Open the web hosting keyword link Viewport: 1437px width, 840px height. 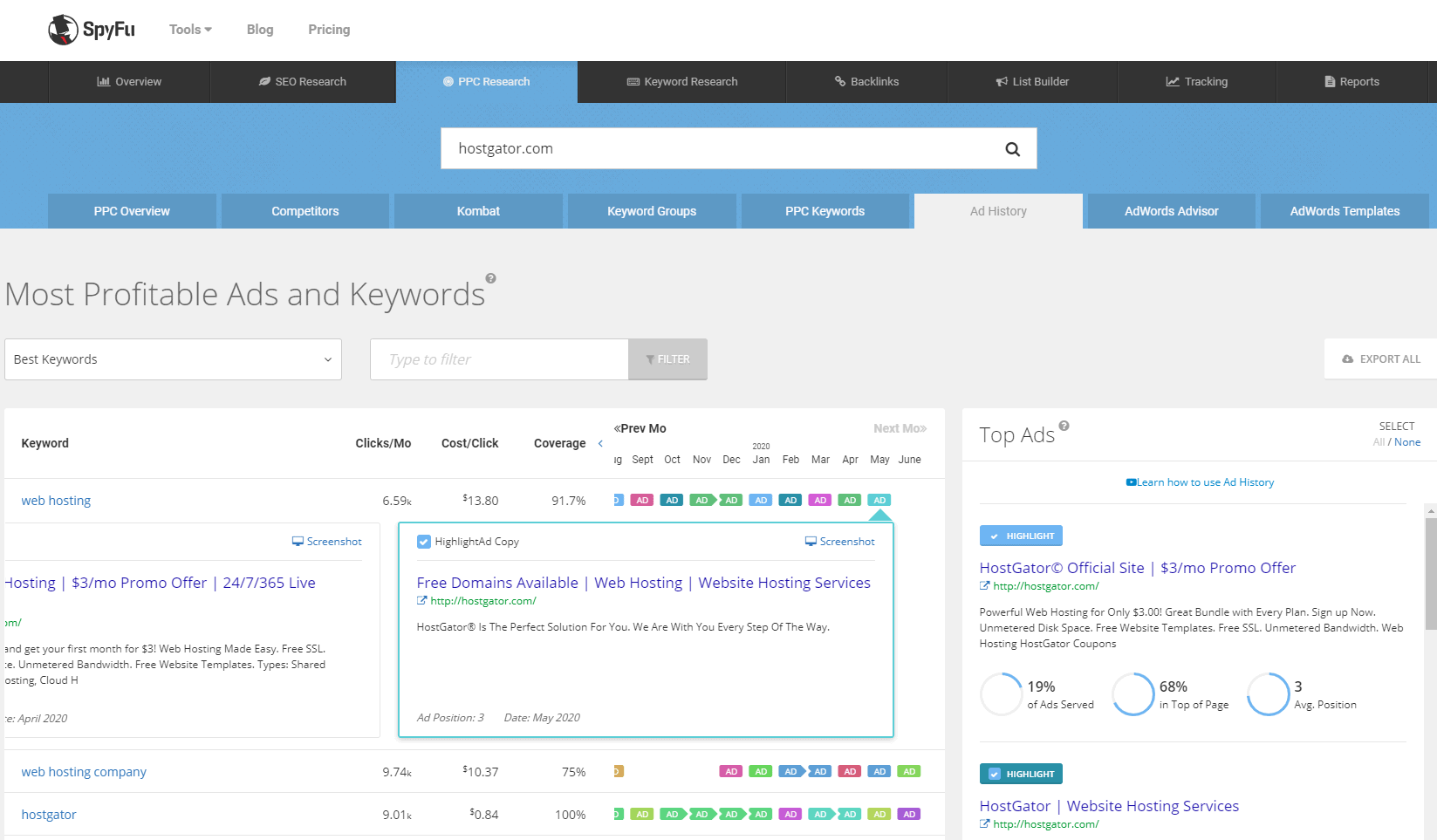point(56,501)
